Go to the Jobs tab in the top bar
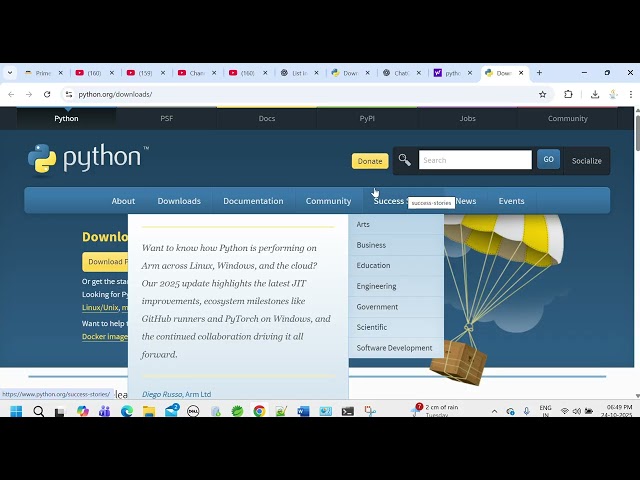 467,118
